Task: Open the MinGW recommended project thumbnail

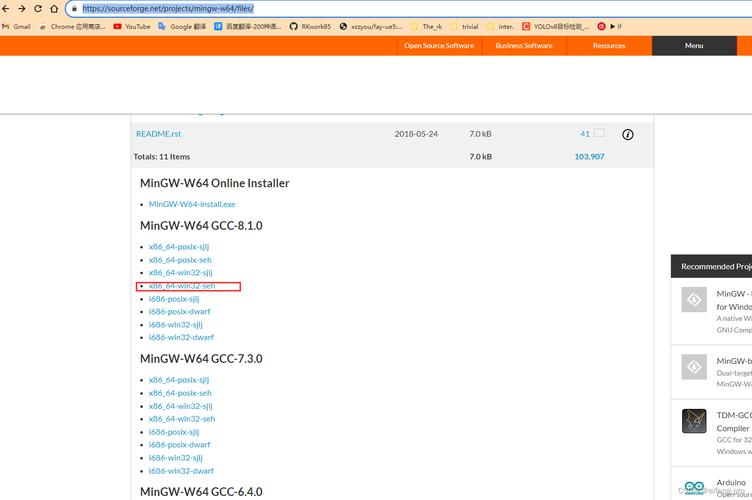Action: (694, 300)
